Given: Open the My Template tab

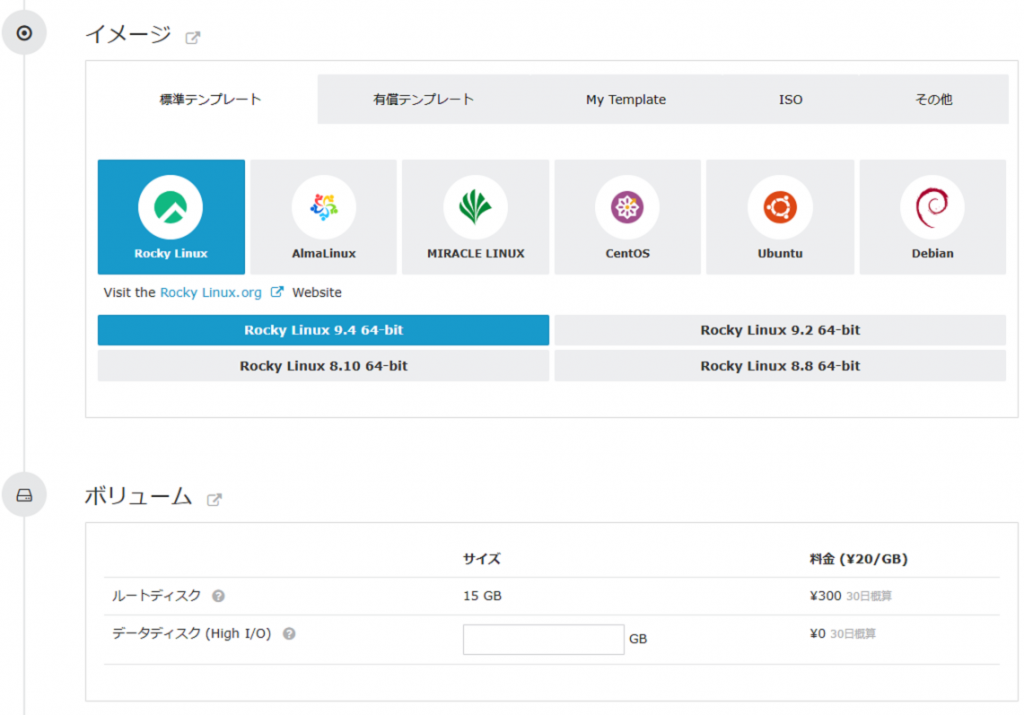Looking at the screenshot, I should click(x=626, y=99).
